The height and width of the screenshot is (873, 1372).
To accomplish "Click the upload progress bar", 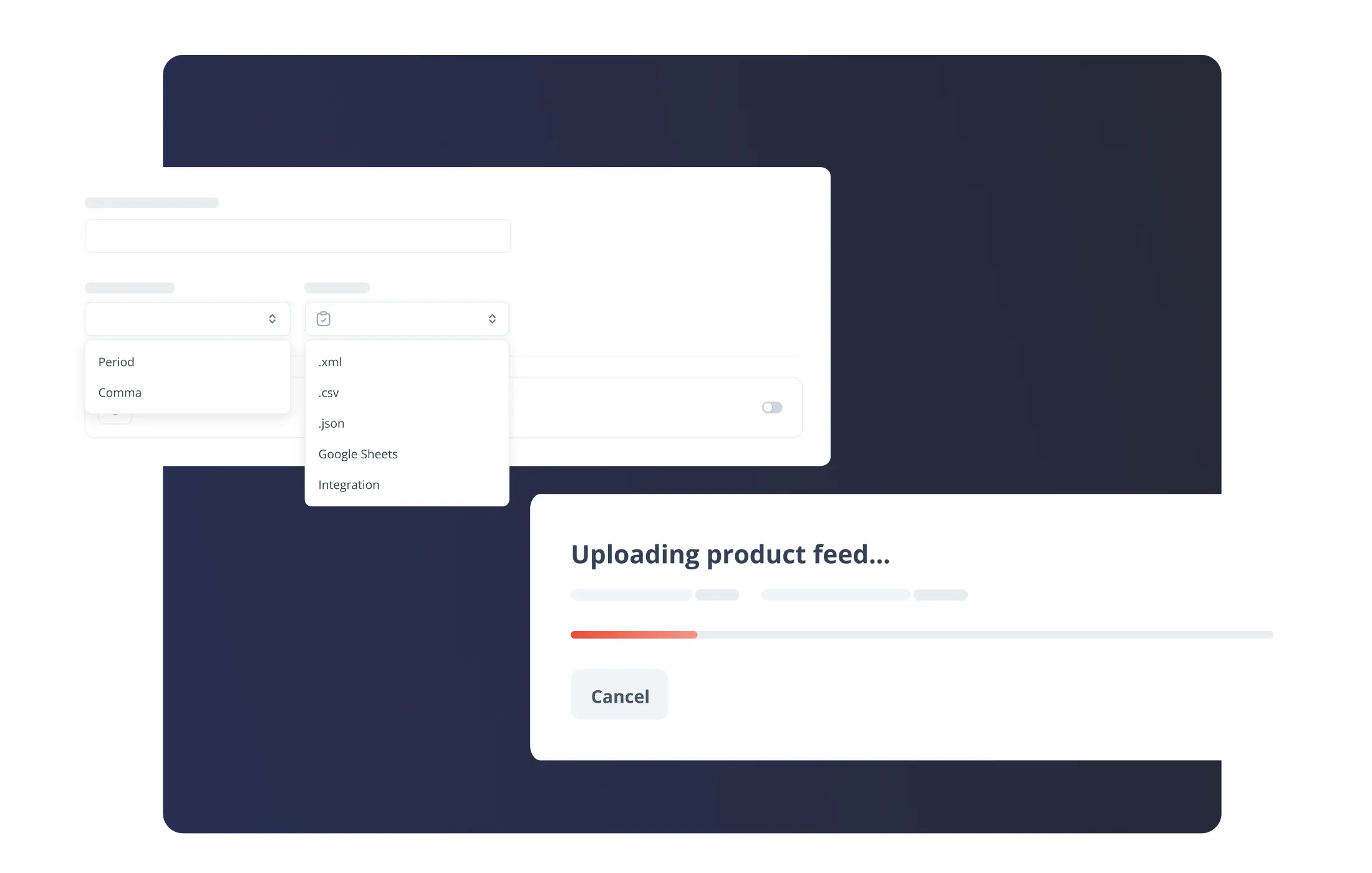I will tap(921, 636).
